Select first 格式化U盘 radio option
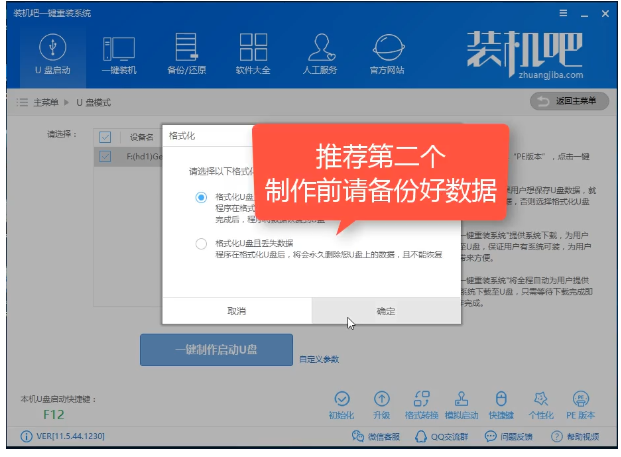621x457 pixels. (201, 197)
